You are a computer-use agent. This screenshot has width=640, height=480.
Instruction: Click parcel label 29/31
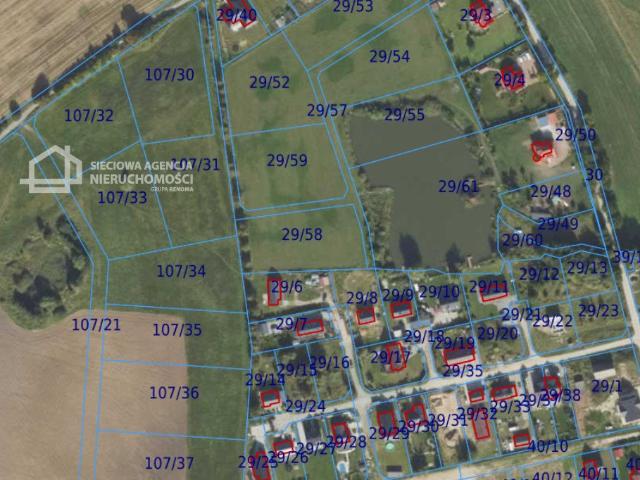point(448,420)
